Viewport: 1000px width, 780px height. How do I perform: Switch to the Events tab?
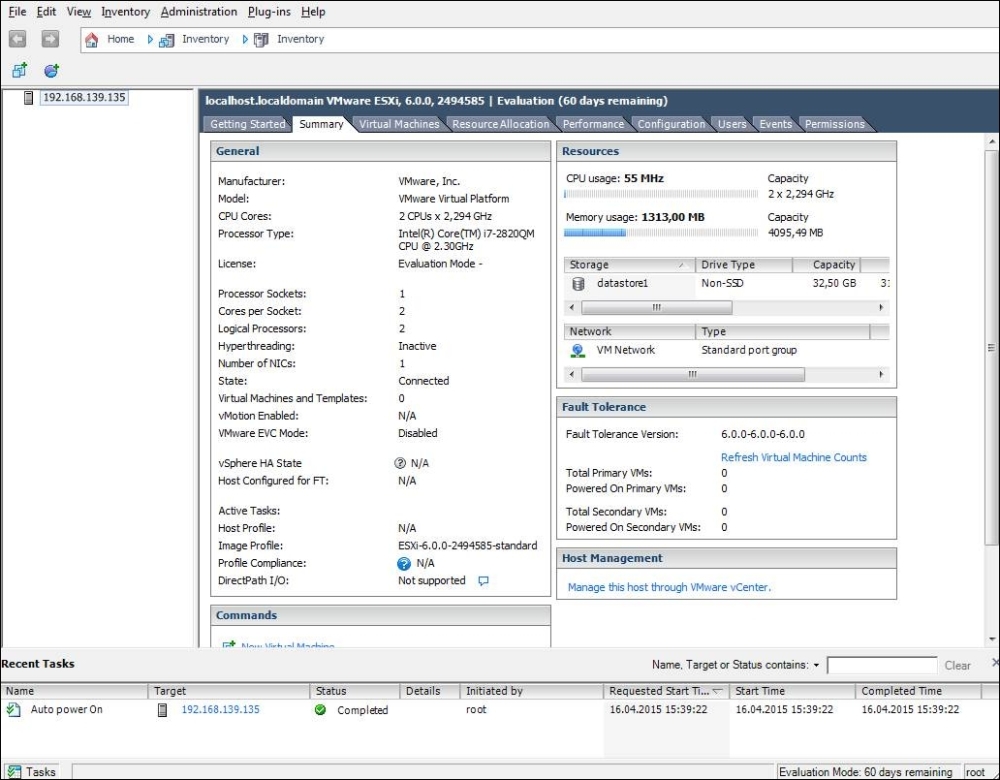776,124
